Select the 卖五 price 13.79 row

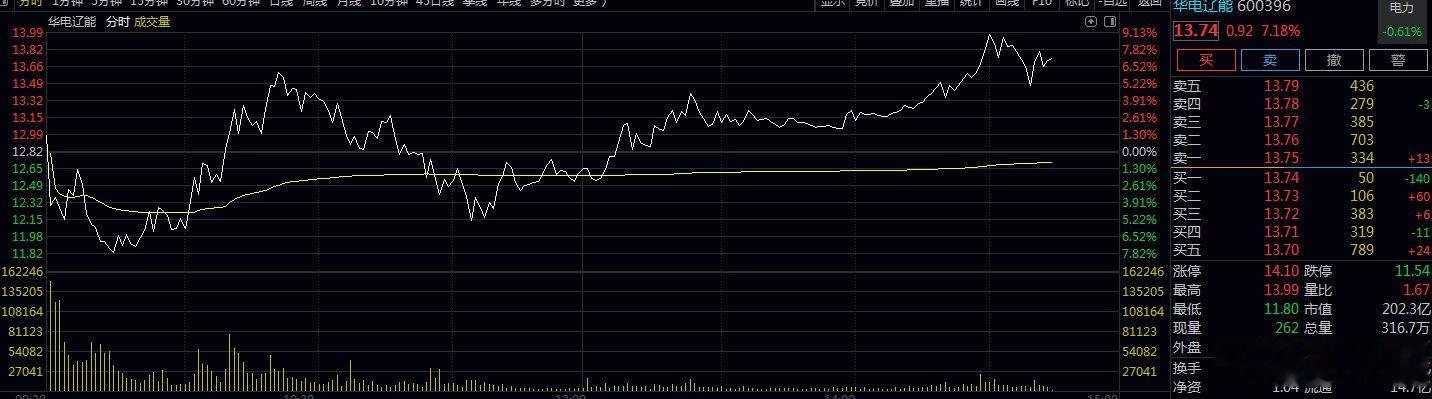pyautogui.click(x=1301, y=86)
